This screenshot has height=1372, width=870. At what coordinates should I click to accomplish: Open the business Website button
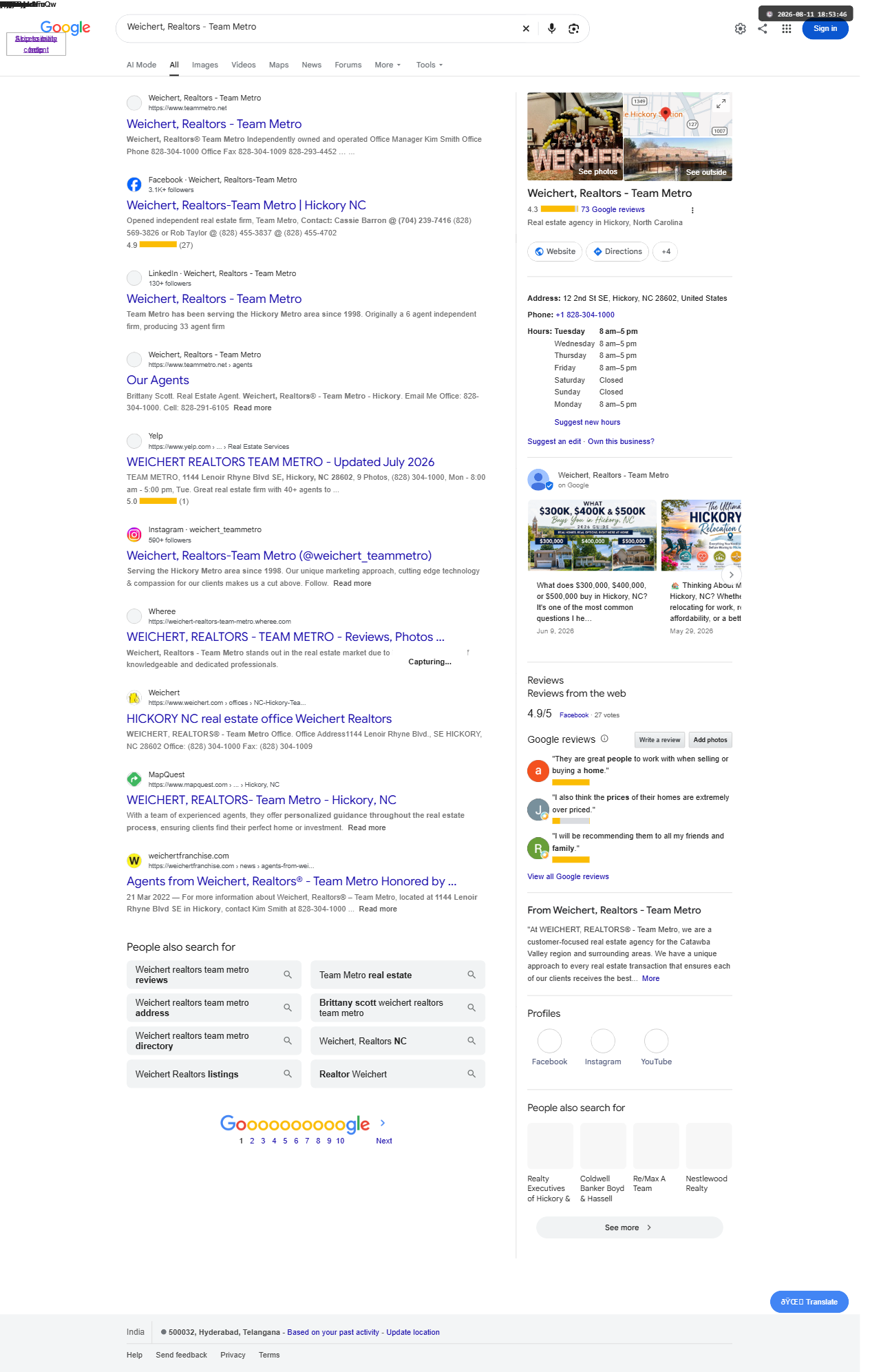pyautogui.click(x=555, y=252)
